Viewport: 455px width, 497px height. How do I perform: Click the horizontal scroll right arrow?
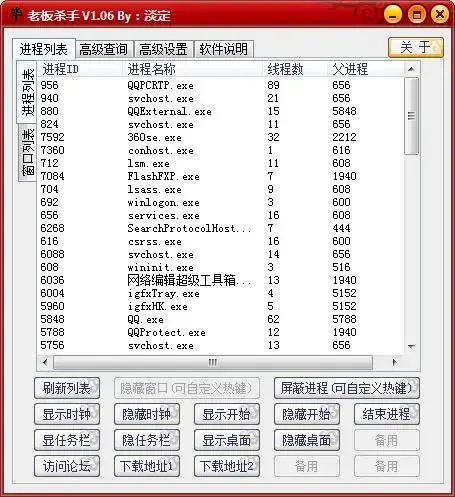(x=394, y=362)
